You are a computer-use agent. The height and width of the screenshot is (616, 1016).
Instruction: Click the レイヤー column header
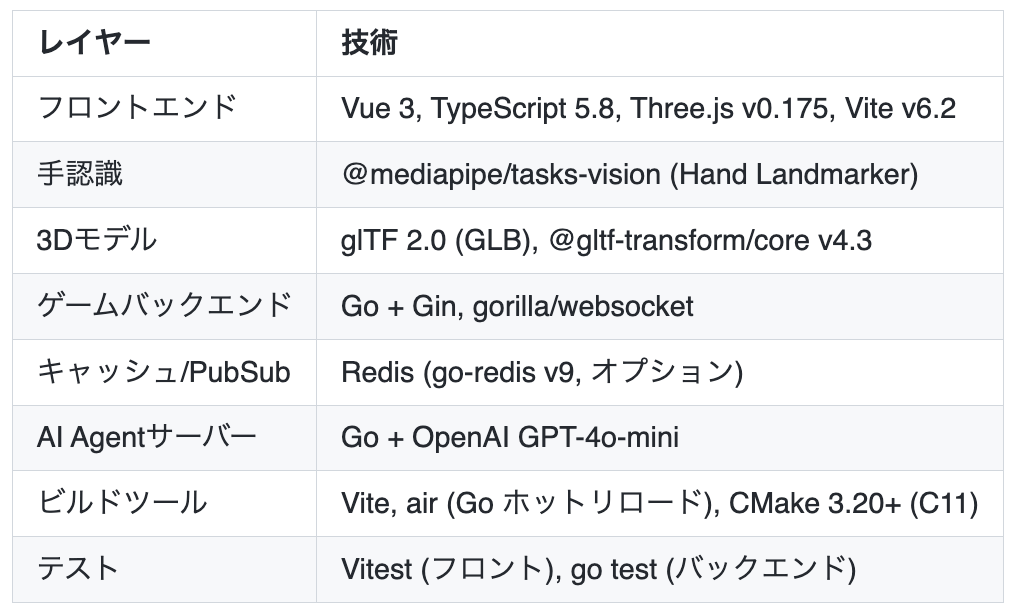94,43
